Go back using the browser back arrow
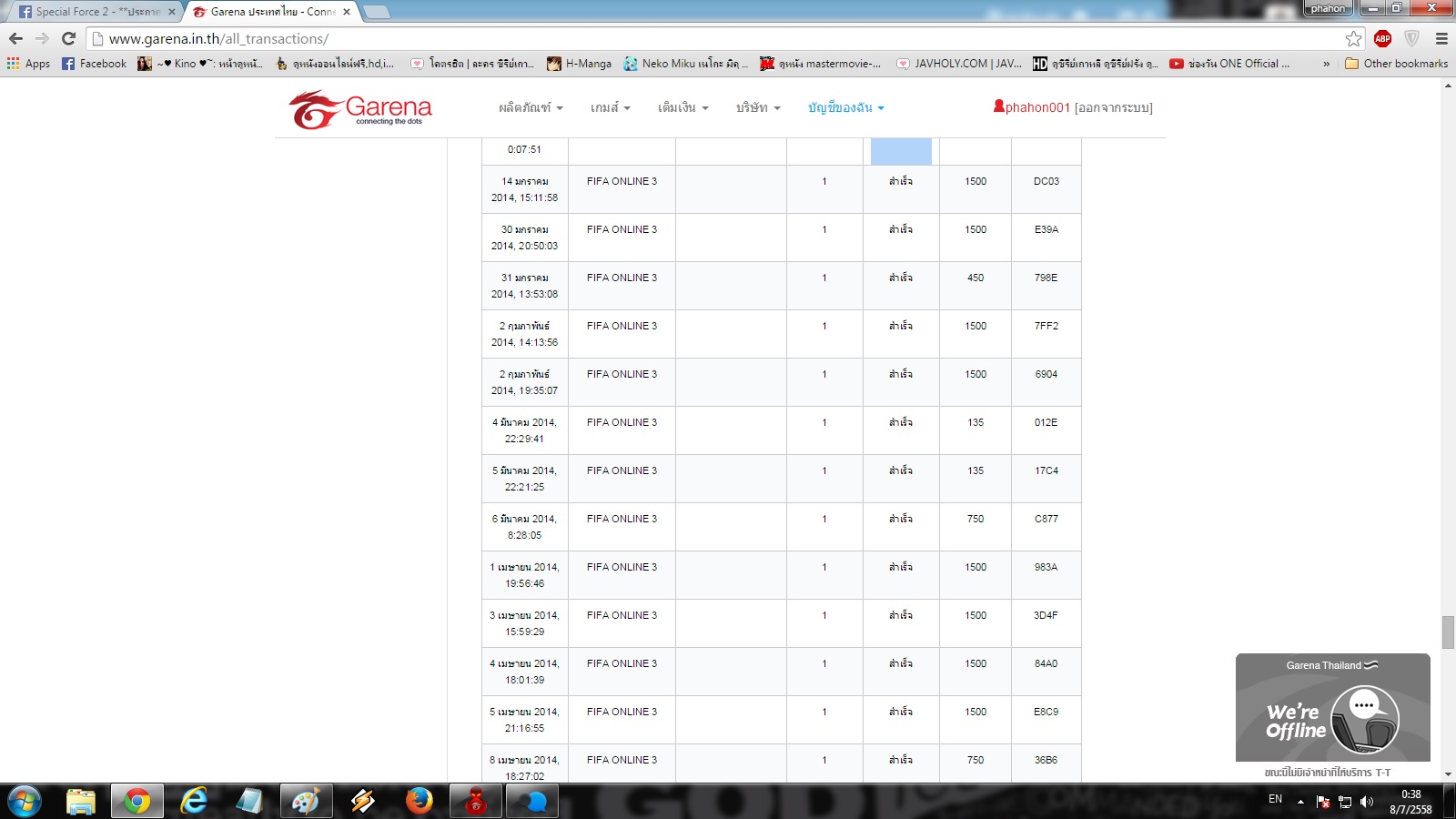Screen dimensions: 1456x819 tap(15, 38)
